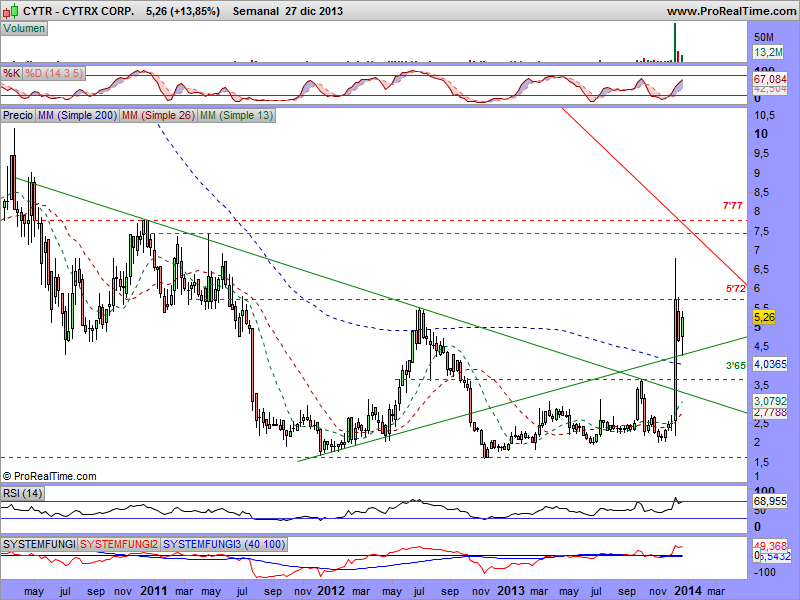This screenshot has height=600, width=800.
Task: Click the price axis label 10
Action: [761, 134]
